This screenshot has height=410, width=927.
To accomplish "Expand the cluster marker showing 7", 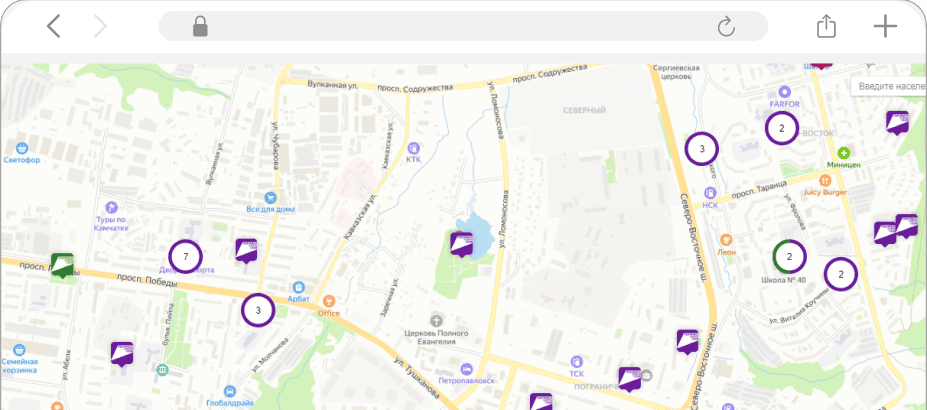I will pos(185,257).
